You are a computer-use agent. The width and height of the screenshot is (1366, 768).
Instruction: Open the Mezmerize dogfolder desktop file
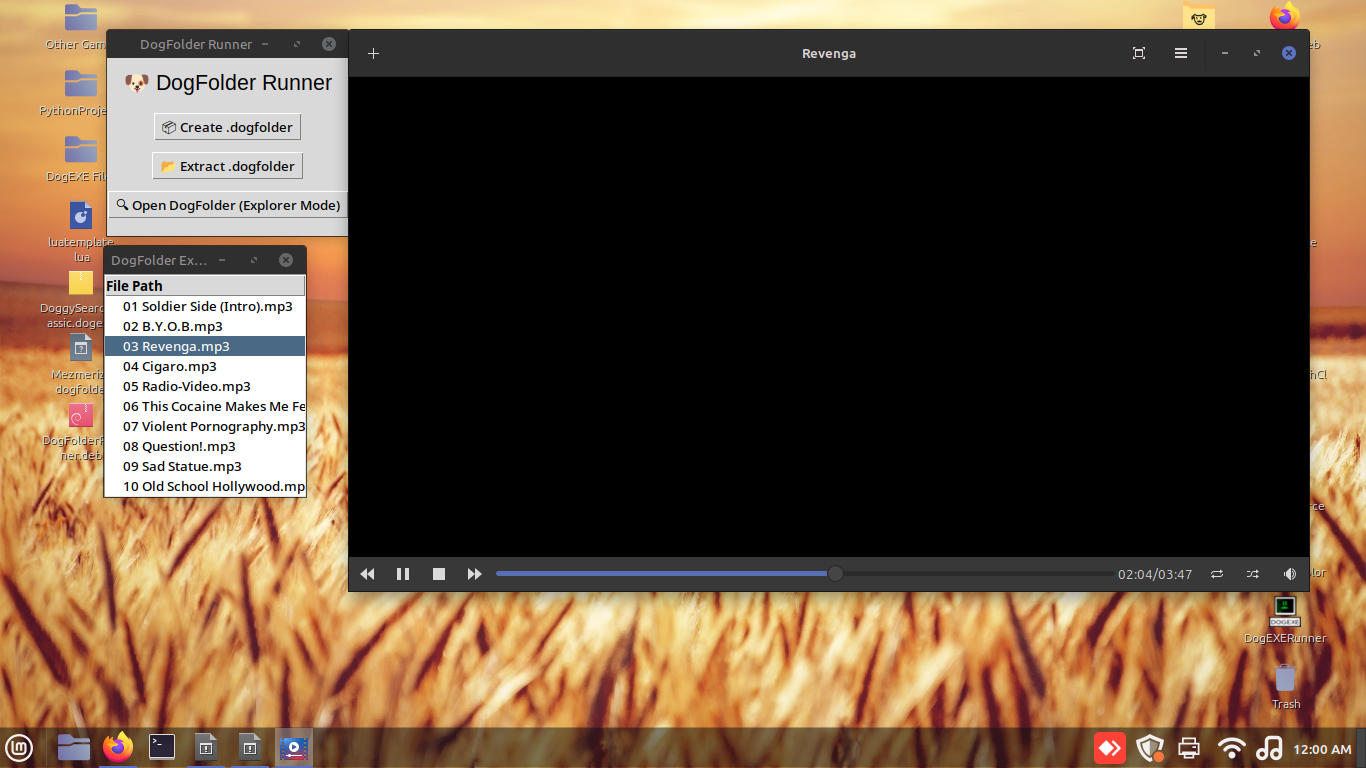(x=81, y=364)
